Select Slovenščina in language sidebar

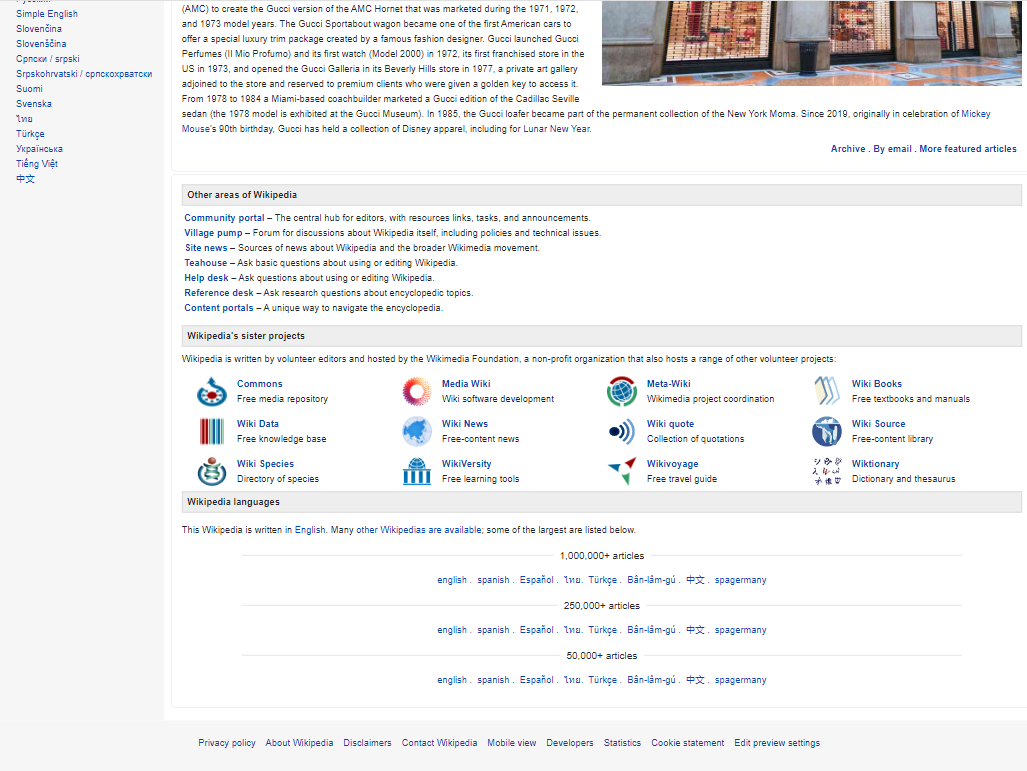click(x=41, y=44)
